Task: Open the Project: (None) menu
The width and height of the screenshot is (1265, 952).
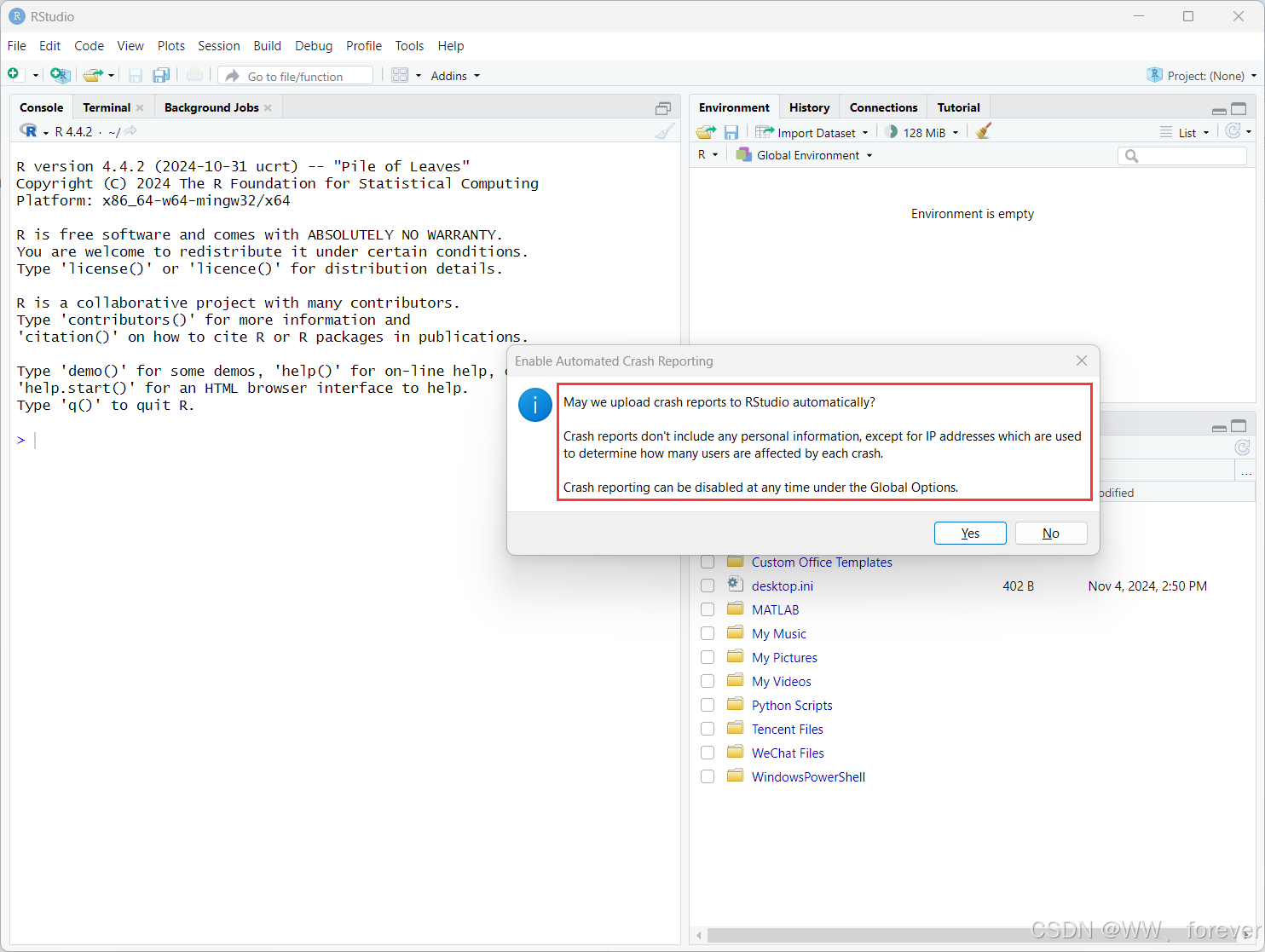Action: (x=1202, y=76)
